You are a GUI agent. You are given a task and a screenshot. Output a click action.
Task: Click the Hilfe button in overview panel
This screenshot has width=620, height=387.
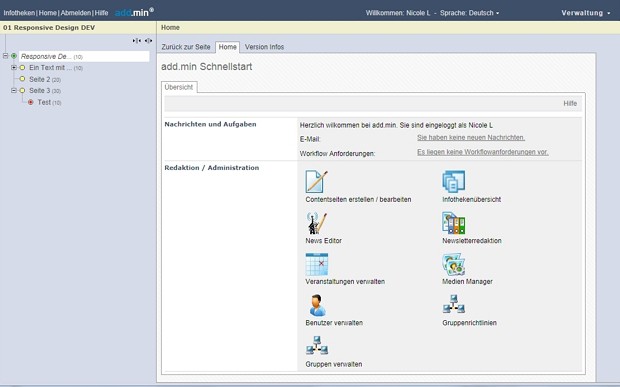pos(570,104)
